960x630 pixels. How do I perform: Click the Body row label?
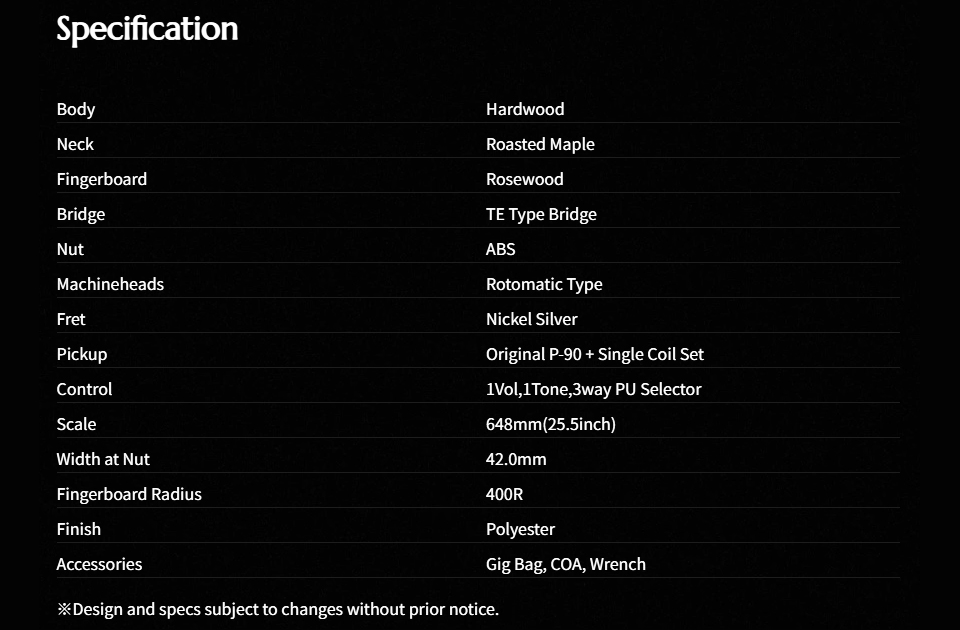[76, 109]
